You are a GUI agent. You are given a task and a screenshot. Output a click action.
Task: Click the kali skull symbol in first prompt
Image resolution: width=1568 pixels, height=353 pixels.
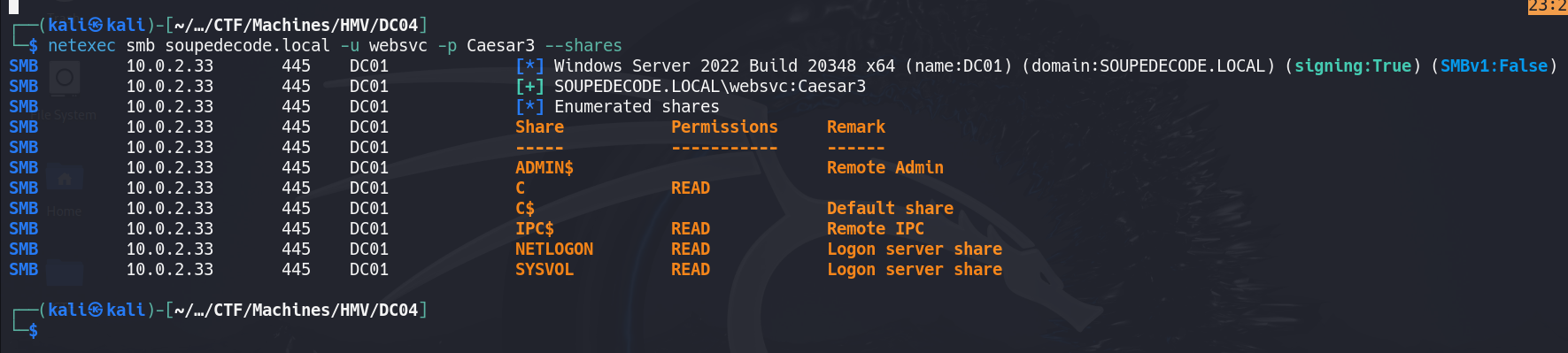[x=96, y=25]
